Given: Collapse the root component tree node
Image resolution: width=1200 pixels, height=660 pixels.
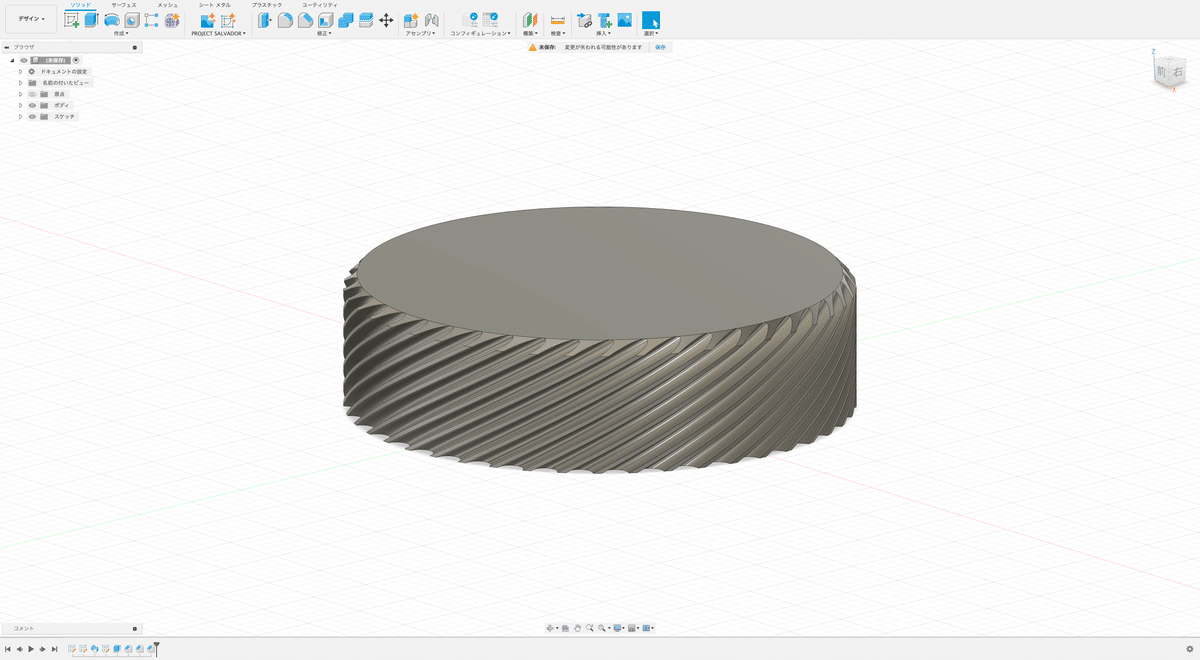Looking at the screenshot, I should point(12,60).
